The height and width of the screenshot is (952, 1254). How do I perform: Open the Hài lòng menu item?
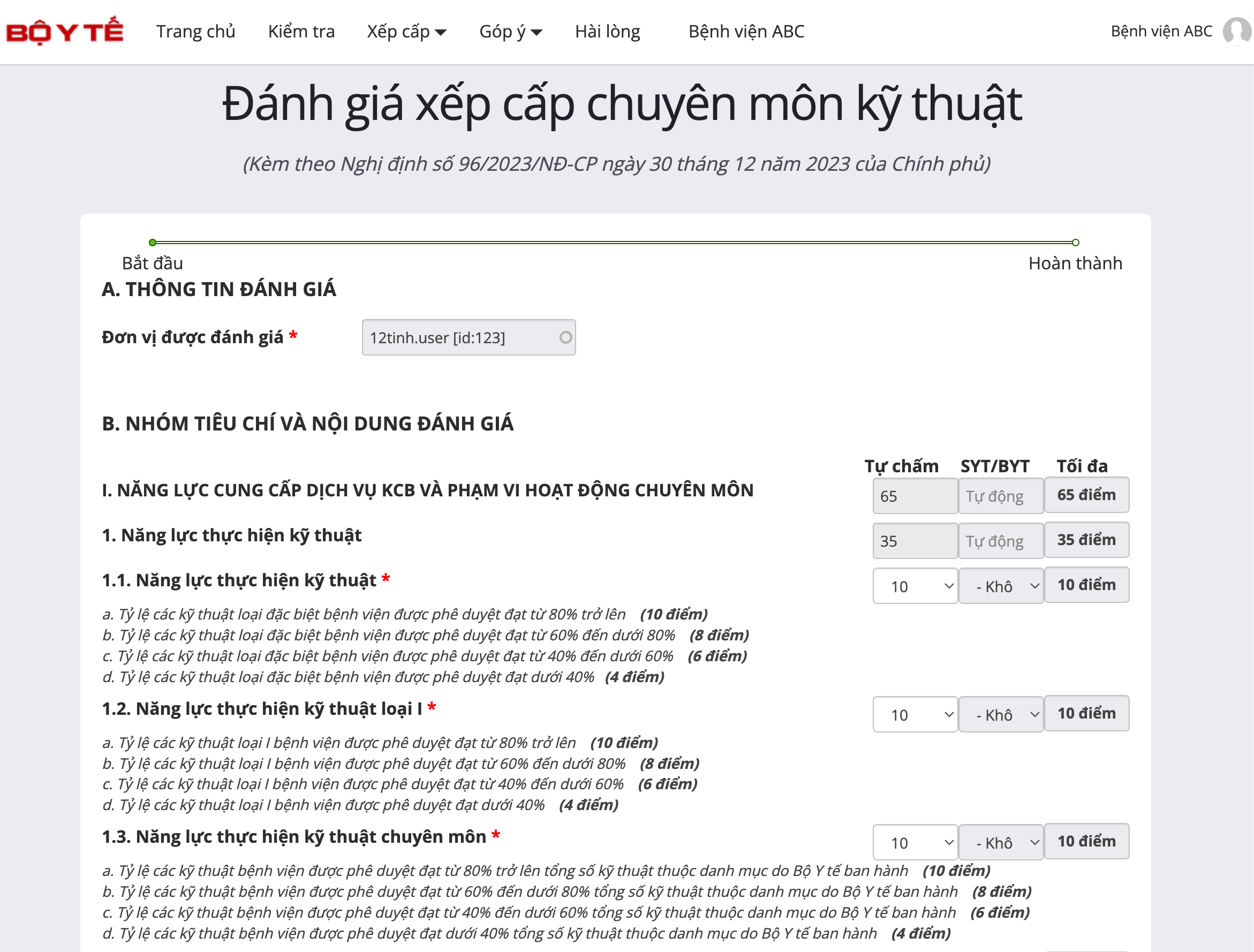(607, 31)
